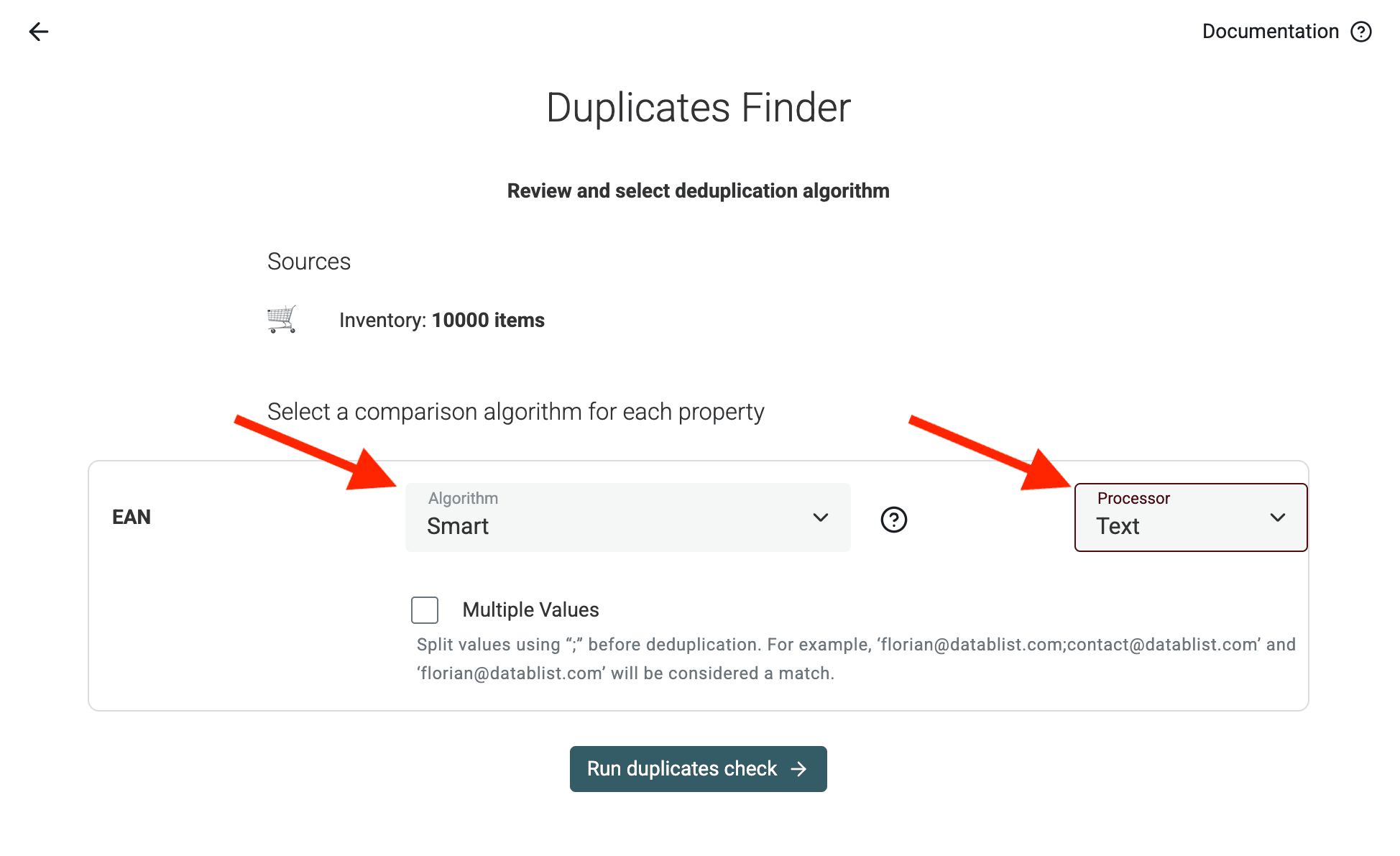Click the Inventory: 10000 items source entry
The height and width of the screenshot is (856, 1400).
coord(441,319)
